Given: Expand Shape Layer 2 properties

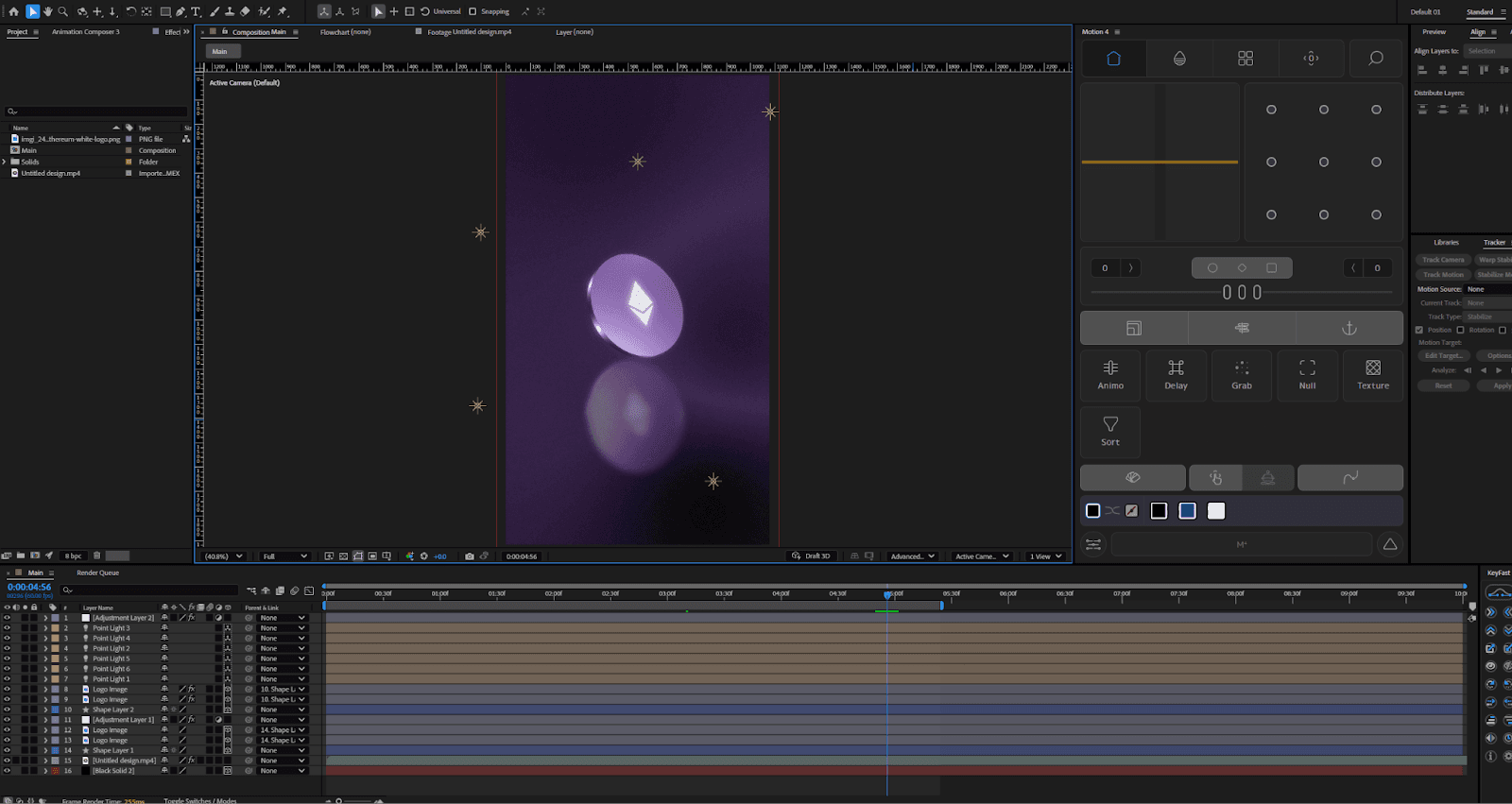Looking at the screenshot, I should (44, 710).
